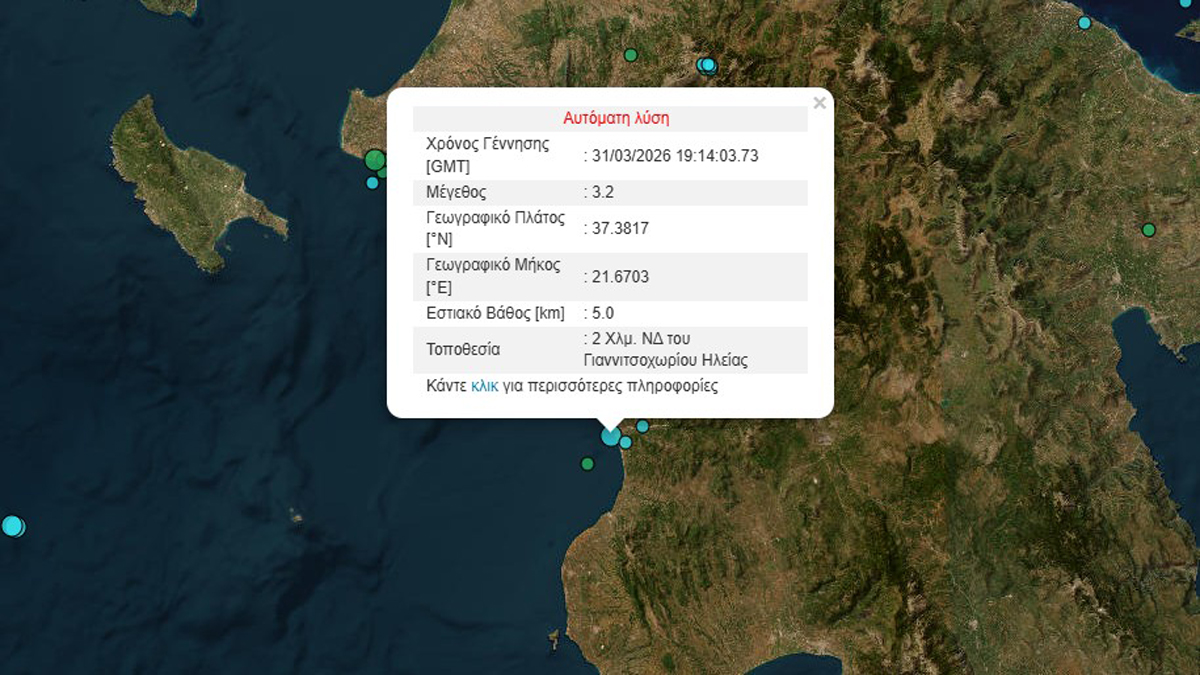Open the large quake marker cluster near Kyllini peninsula

coord(375,159)
